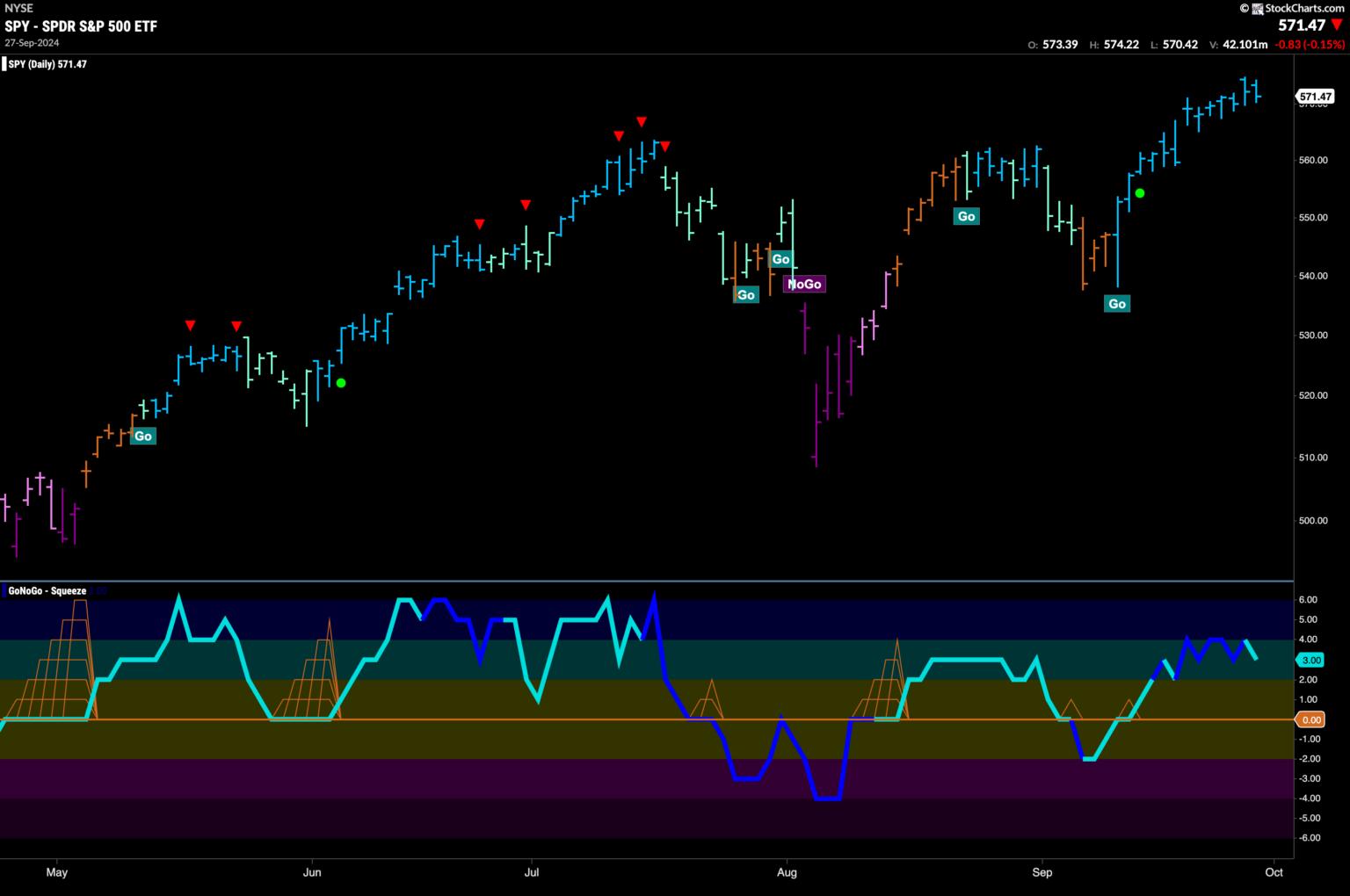Screen dimensions: 1350x896
Task: Click the purple NoGo signal tag
Action: tap(805, 284)
